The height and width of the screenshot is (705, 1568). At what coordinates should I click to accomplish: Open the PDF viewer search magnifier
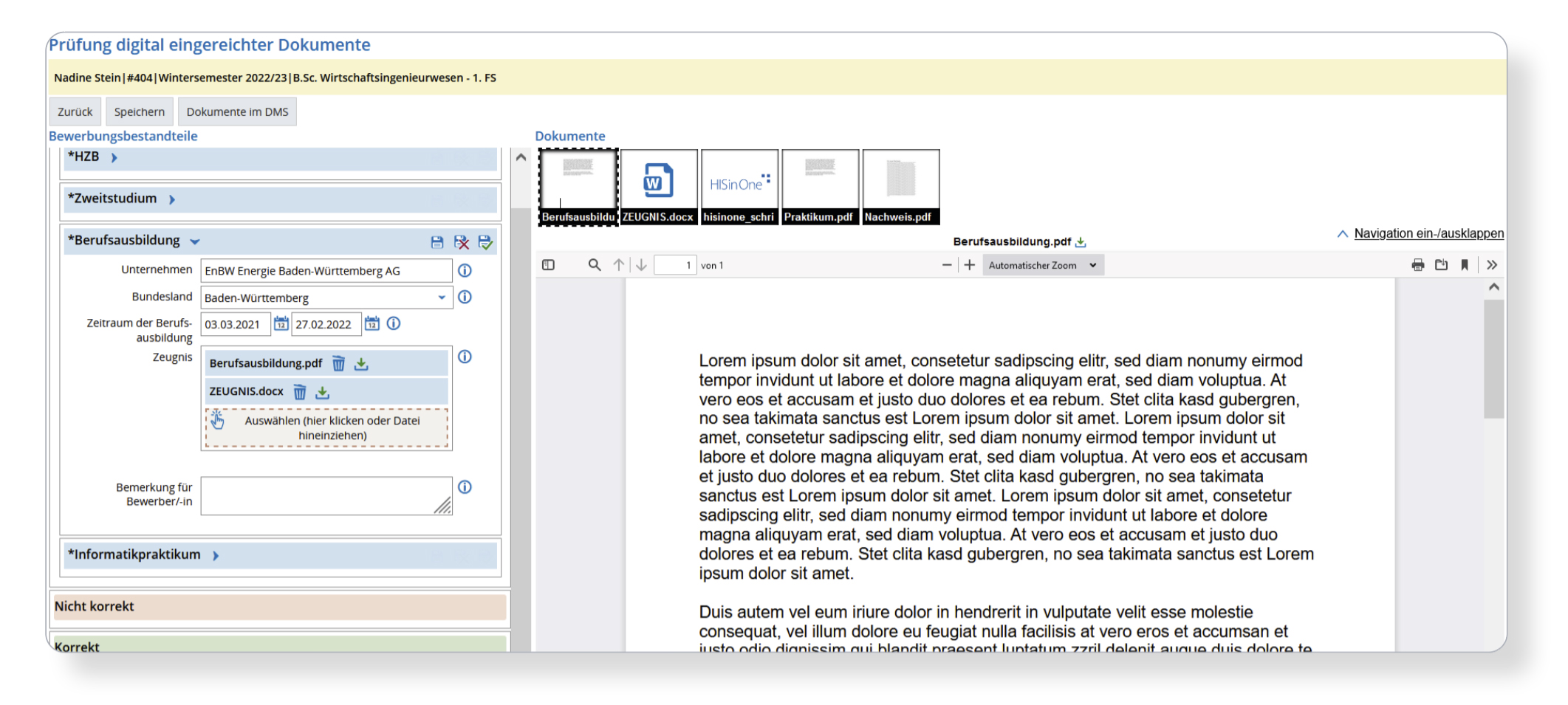coord(595,265)
